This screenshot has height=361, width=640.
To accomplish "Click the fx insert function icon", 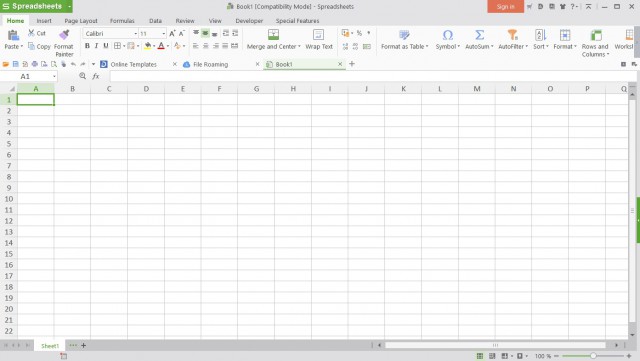I will (x=96, y=76).
